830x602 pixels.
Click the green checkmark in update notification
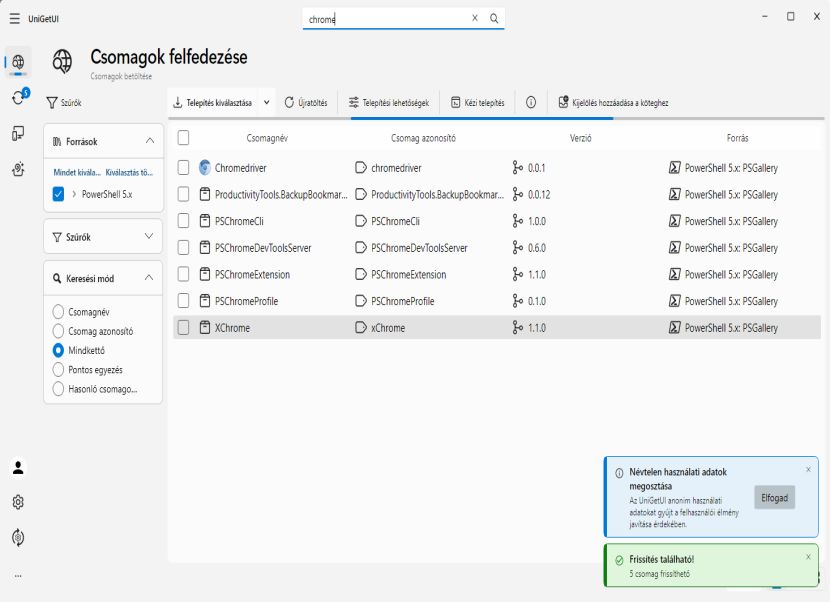[619, 560]
